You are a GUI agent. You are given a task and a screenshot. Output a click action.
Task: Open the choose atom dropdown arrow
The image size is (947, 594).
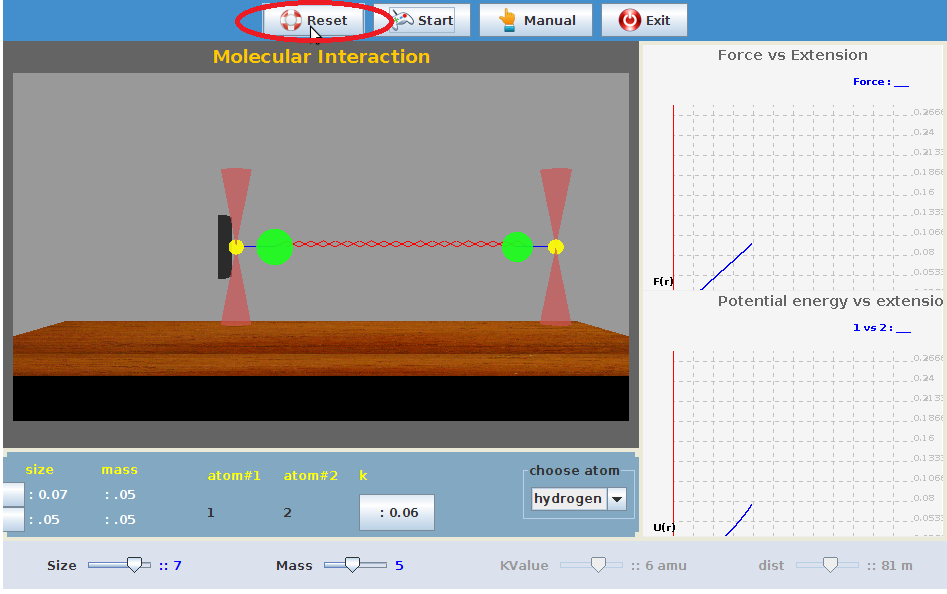[x=617, y=499]
